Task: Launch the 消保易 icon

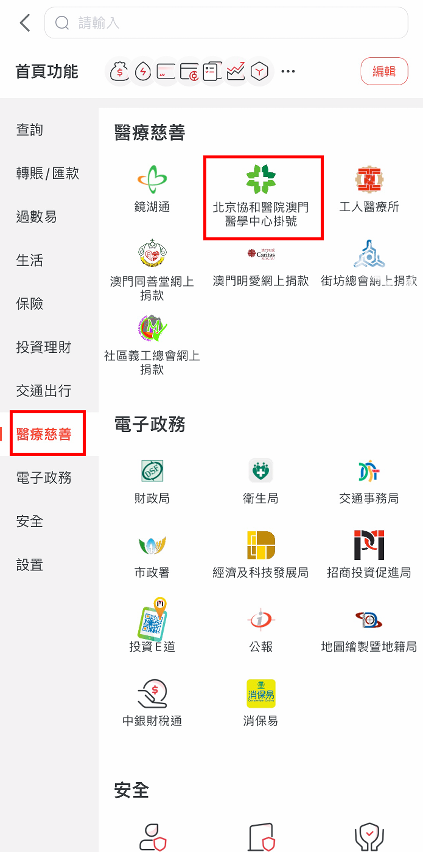Action: [260, 693]
